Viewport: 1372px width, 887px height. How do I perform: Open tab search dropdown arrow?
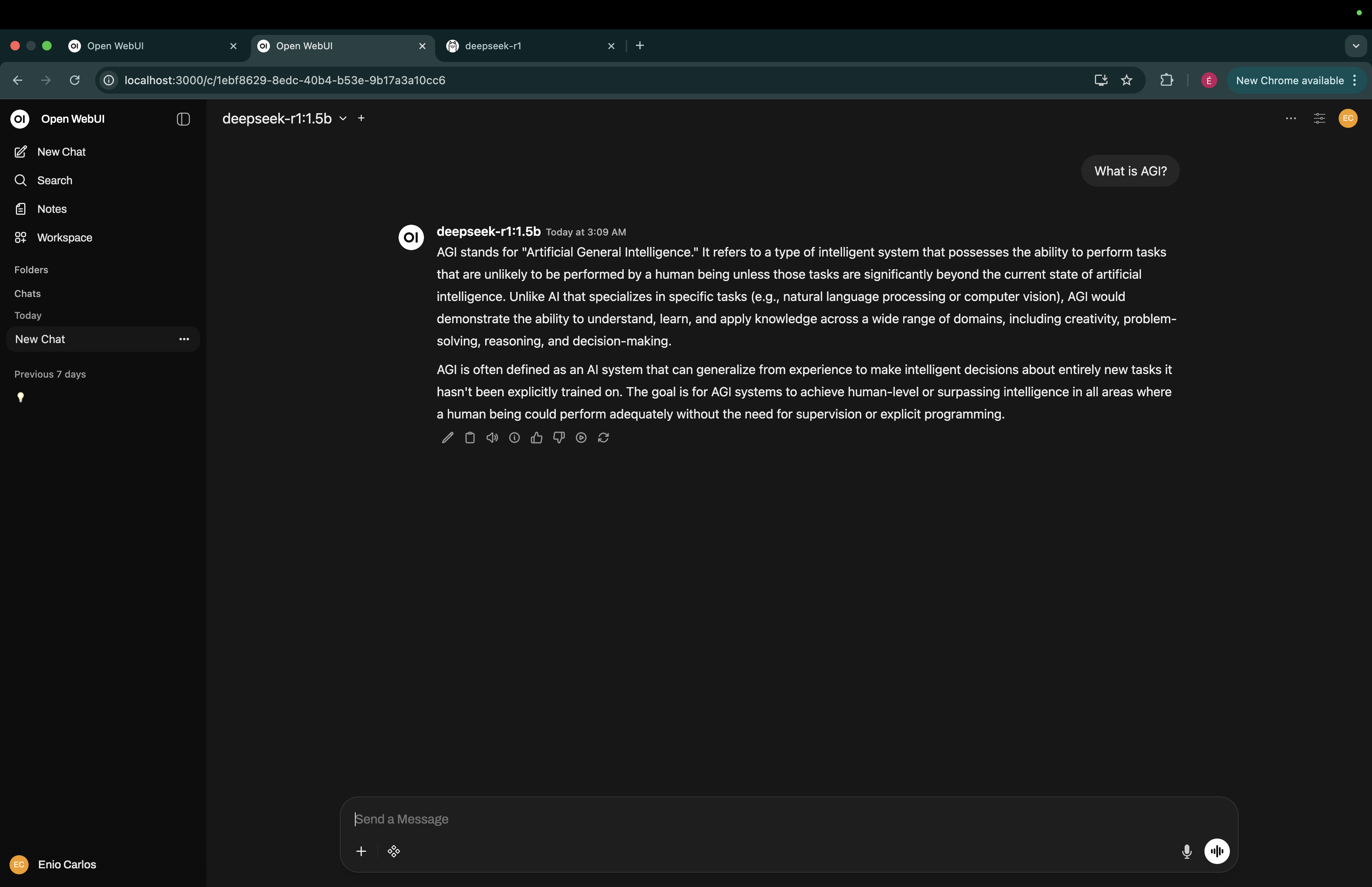(1356, 46)
